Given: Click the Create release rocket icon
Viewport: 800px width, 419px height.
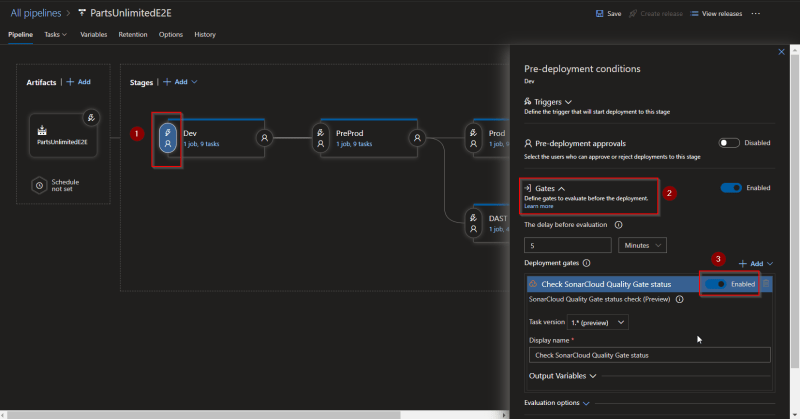Looking at the screenshot, I should coord(633,14).
